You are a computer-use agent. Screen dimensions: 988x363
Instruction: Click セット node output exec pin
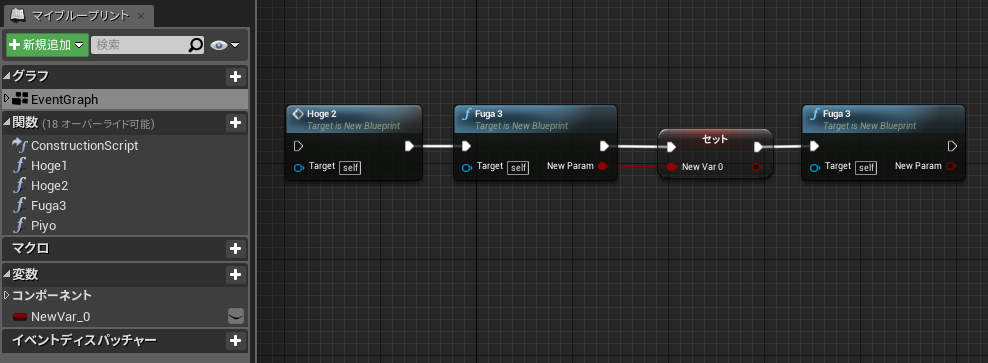point(758,147)
